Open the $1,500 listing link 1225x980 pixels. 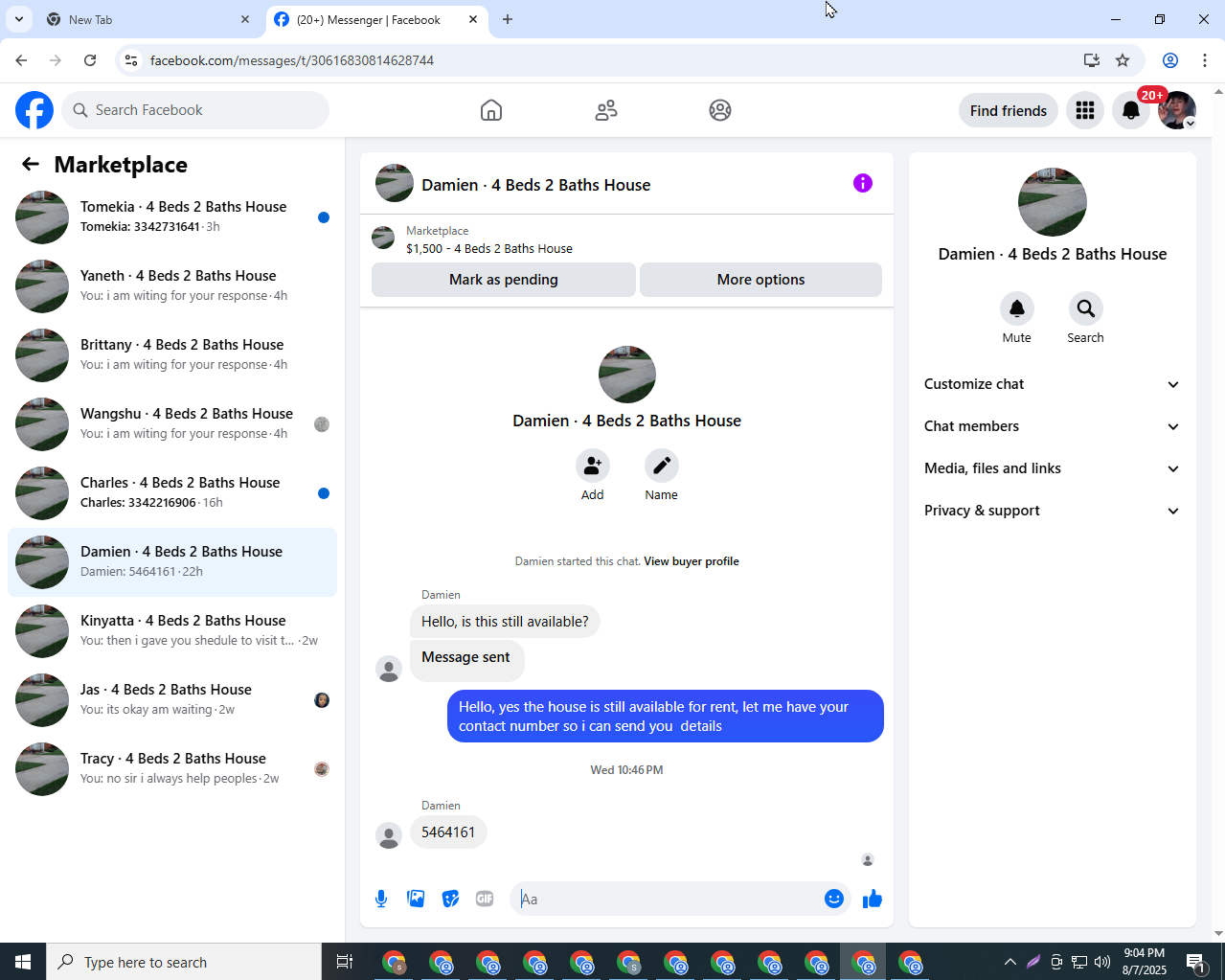[489, 248]
